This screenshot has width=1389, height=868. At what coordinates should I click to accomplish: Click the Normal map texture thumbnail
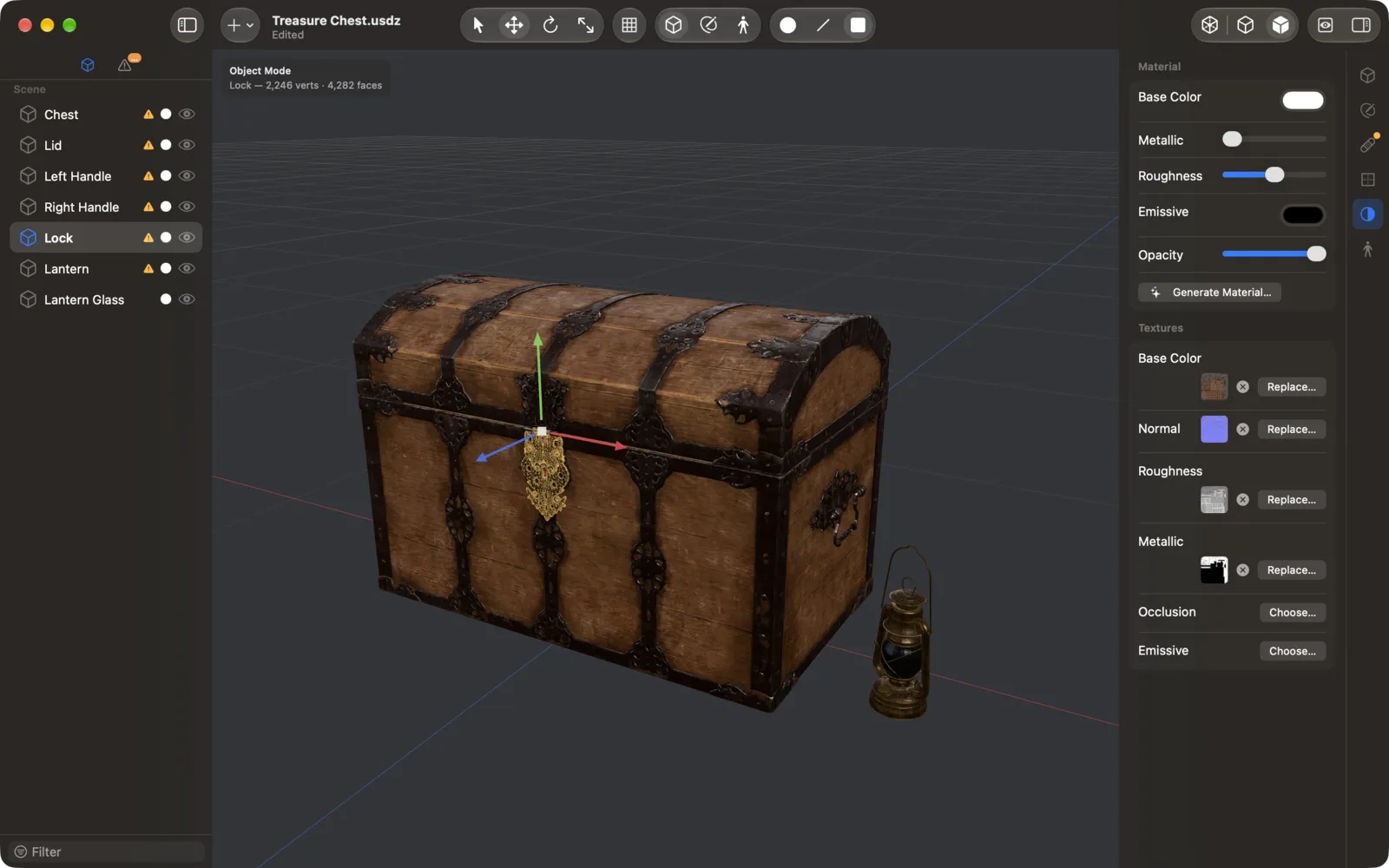click(1214, 429)
